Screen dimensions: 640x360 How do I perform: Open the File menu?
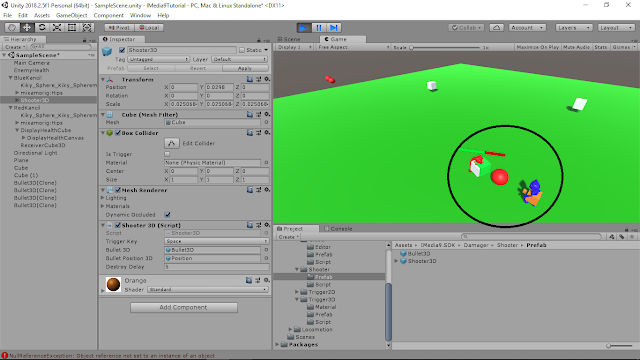pyautogui.click(x=7, y=15)
